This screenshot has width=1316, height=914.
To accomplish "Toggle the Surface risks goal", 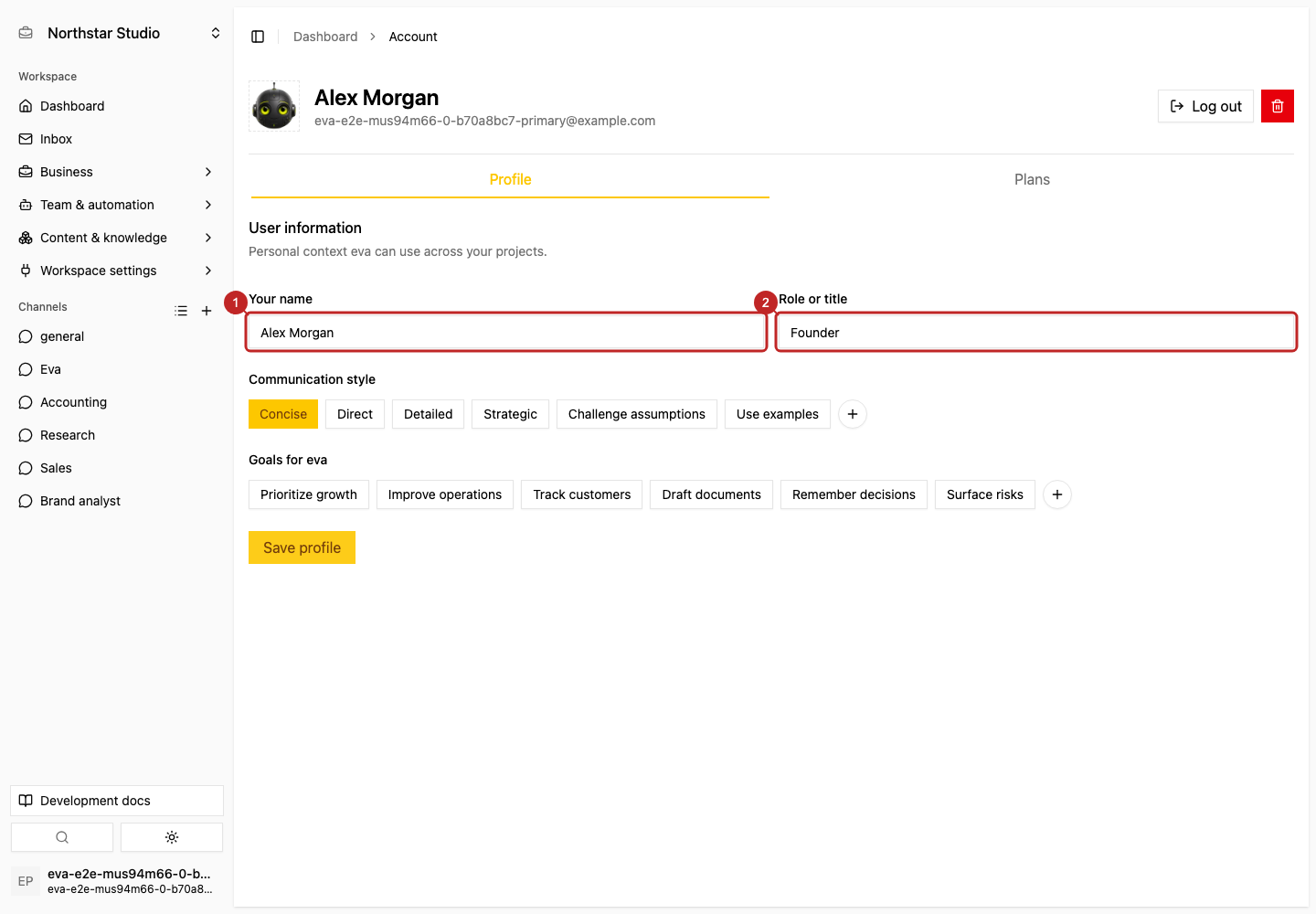I will (x=985, y=494).
